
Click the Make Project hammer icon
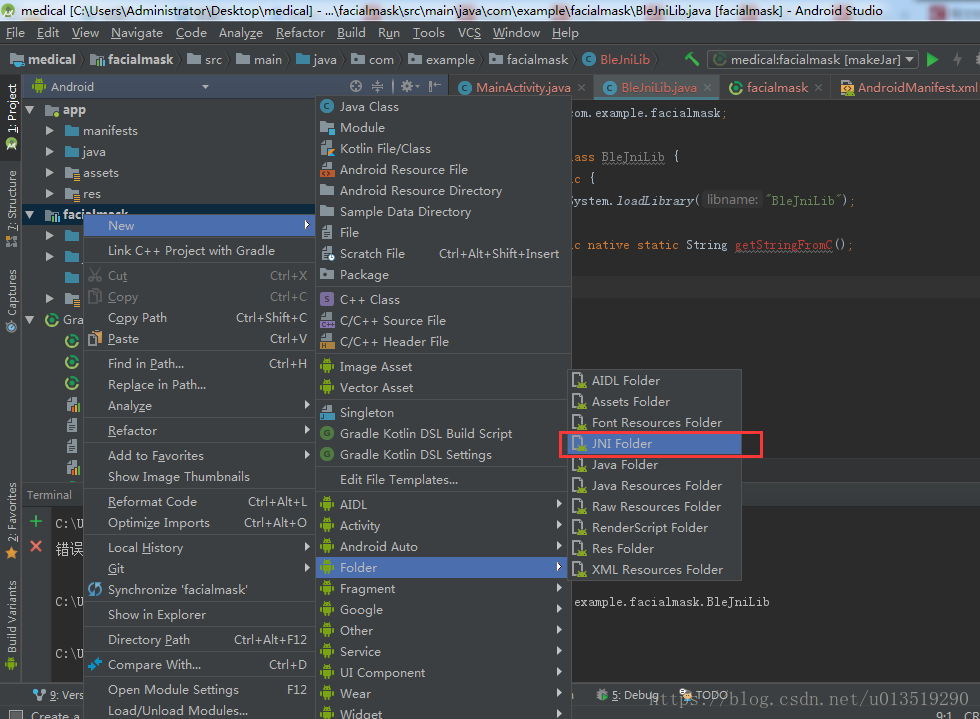coord(692,59)
